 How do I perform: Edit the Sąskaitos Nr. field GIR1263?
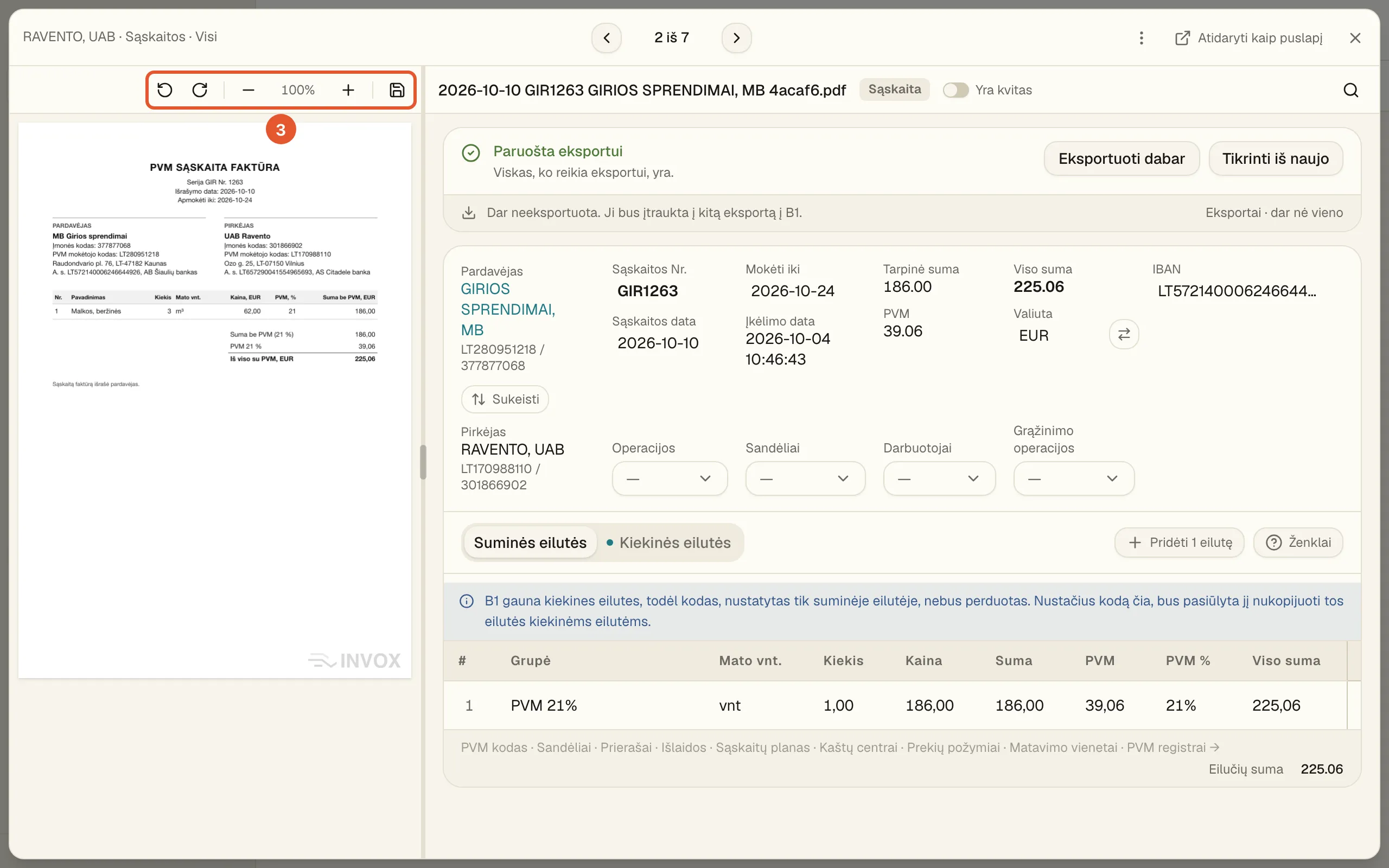coord(647,291)
